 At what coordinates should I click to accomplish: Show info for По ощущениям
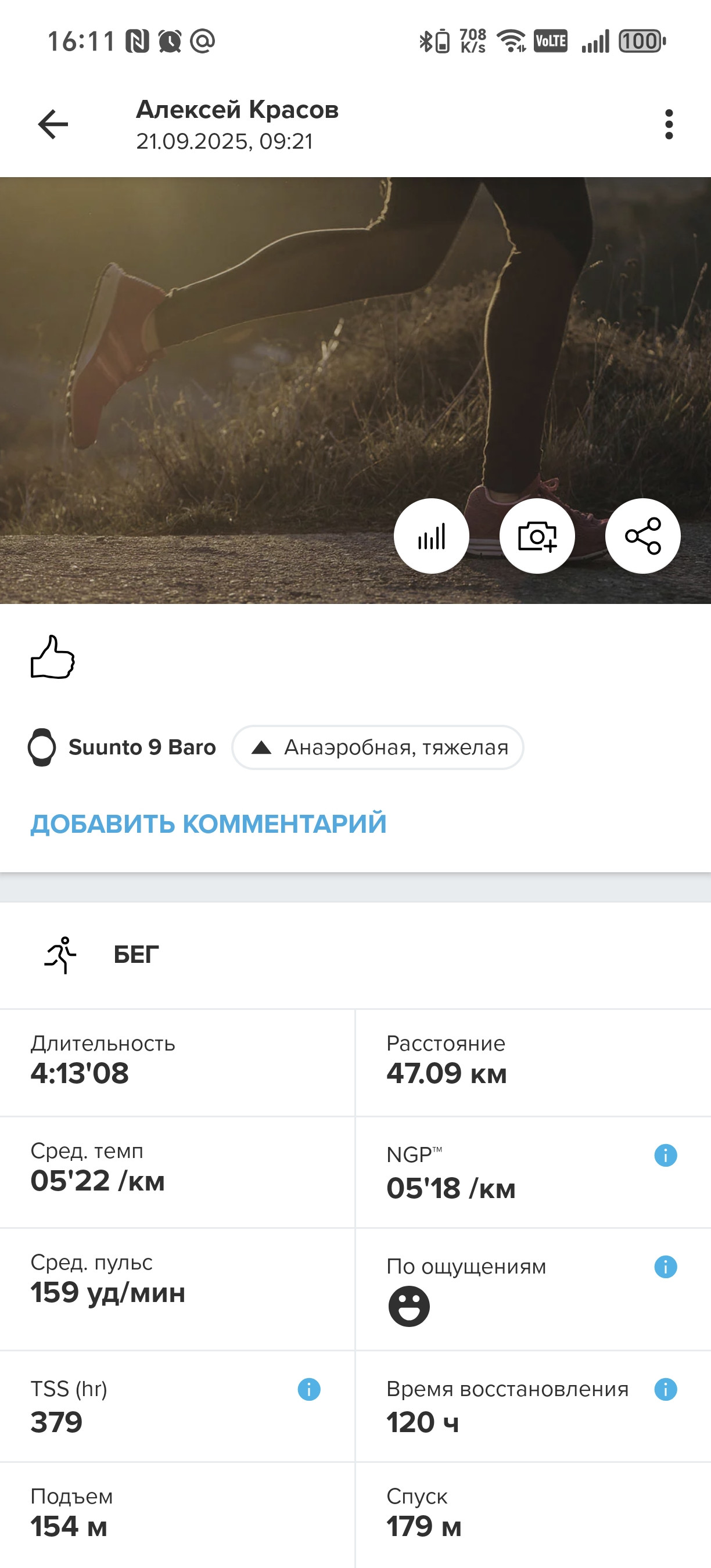click(x=665, y=1267)
